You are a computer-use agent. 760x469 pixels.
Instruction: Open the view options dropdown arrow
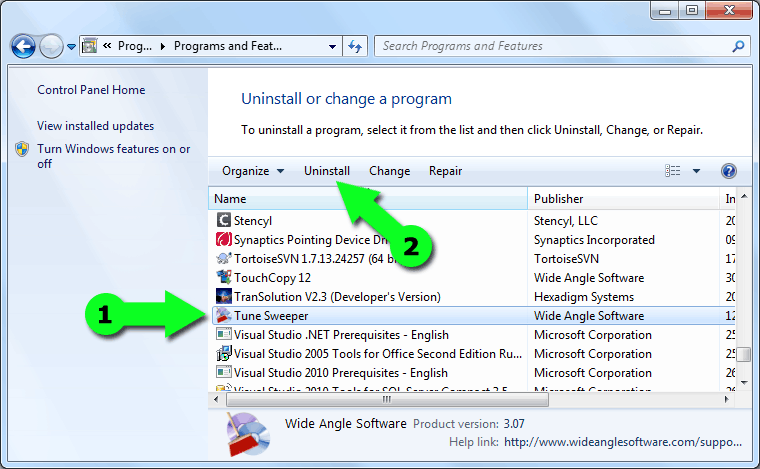pos(697,171)
